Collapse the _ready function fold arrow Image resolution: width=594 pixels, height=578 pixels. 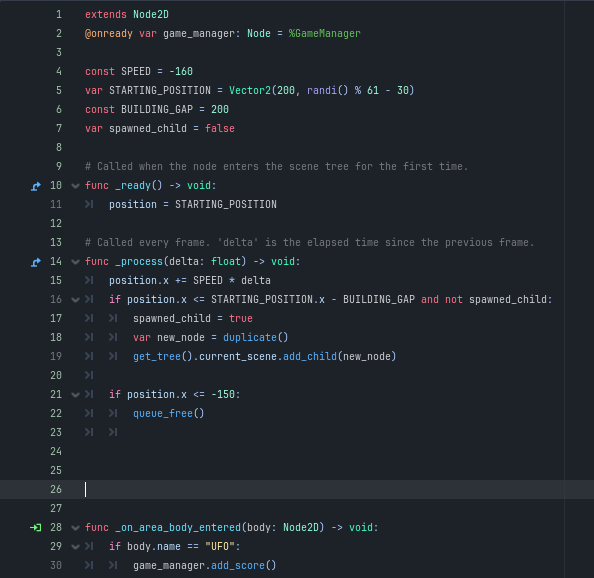point(75,186)
